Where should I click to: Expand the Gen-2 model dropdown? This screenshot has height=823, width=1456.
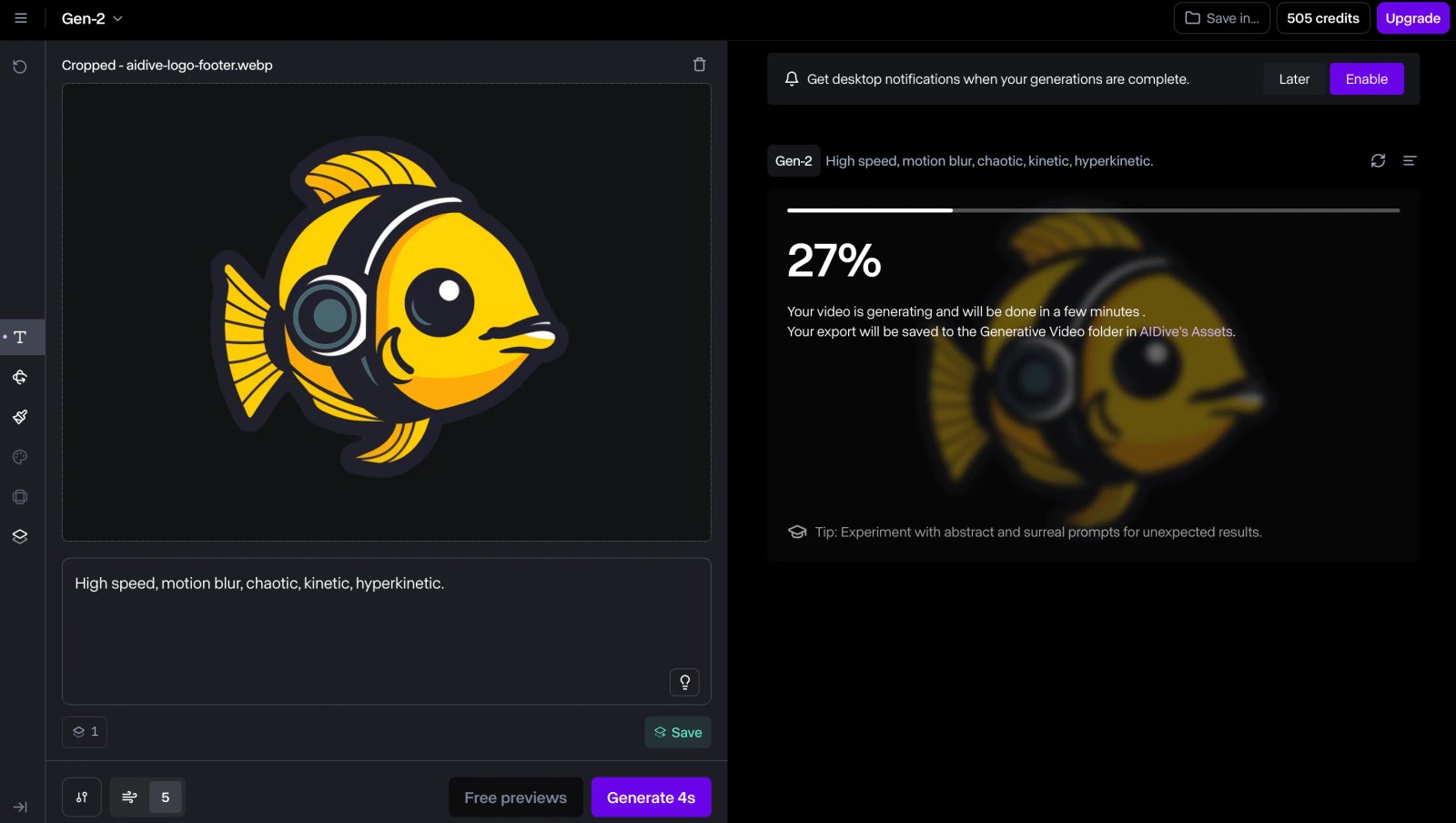(92, 18)
